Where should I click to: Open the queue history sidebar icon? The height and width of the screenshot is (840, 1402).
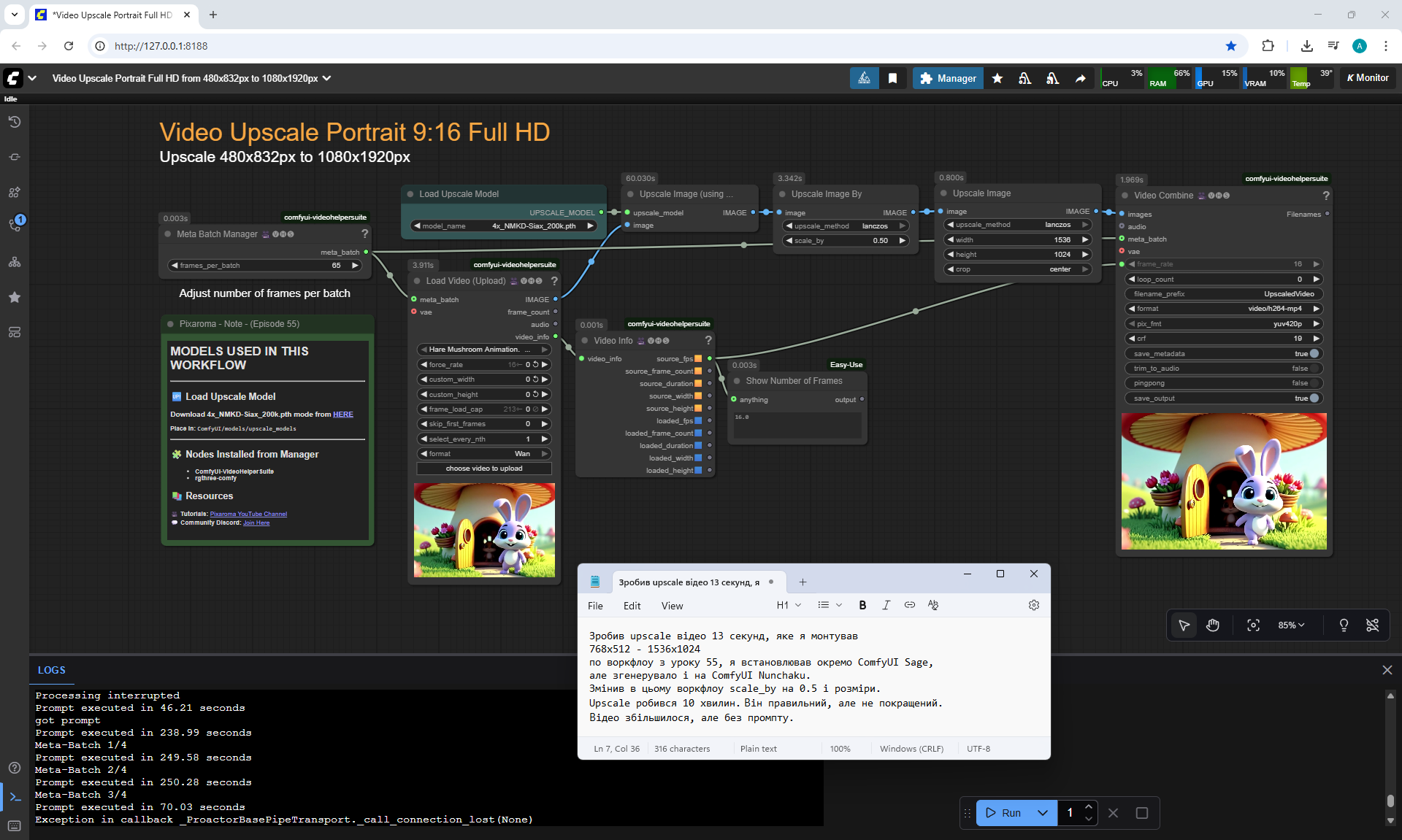[15, 122]
